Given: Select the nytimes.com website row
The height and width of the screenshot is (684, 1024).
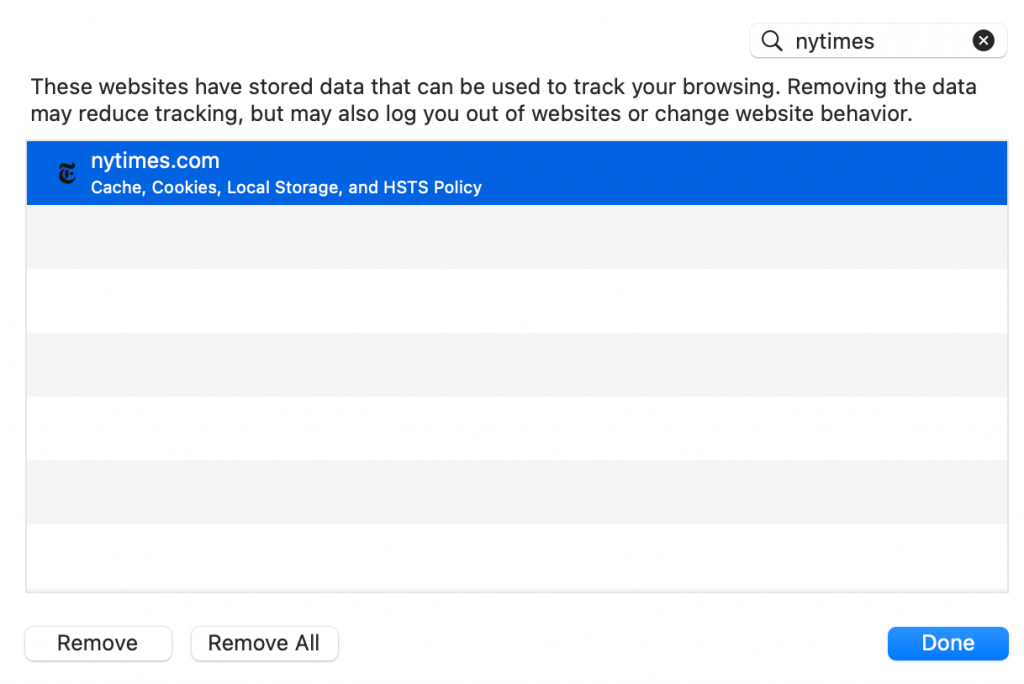Looking at the screenshot, I should (517, 173).
